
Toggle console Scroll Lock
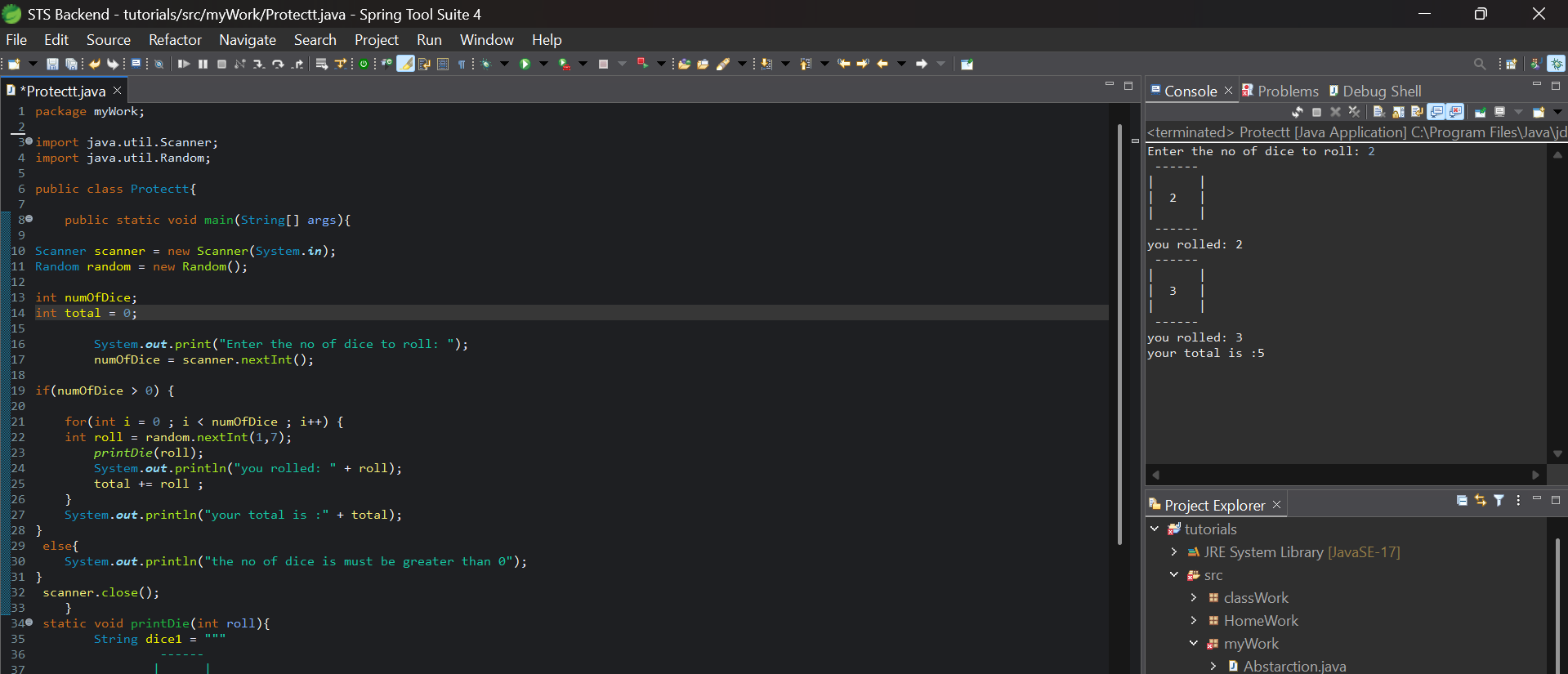pyautogui.click(x=1398, y=112)
